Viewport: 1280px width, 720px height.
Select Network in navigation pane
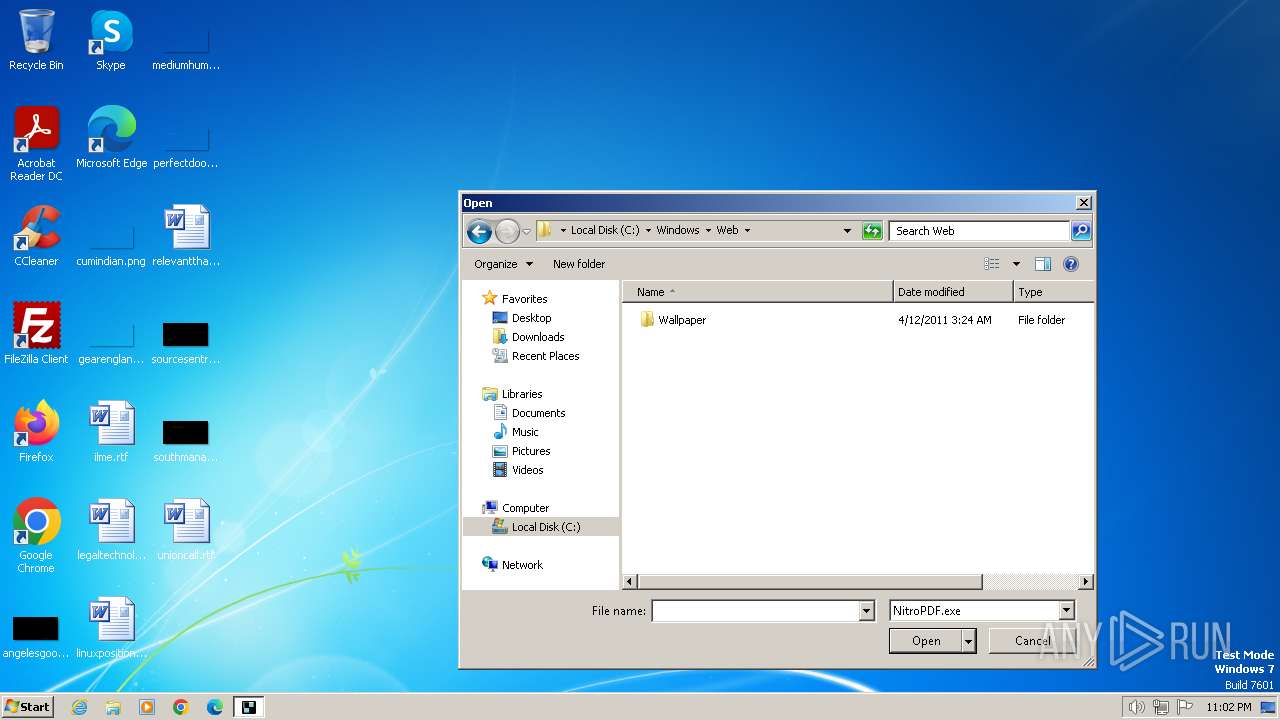coord(522,565)
